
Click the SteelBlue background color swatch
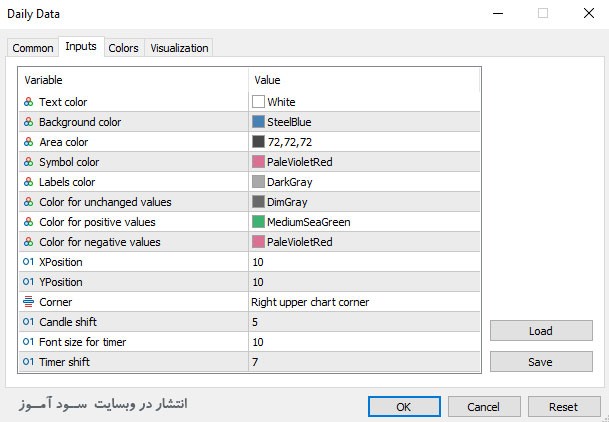coord(259,122)
